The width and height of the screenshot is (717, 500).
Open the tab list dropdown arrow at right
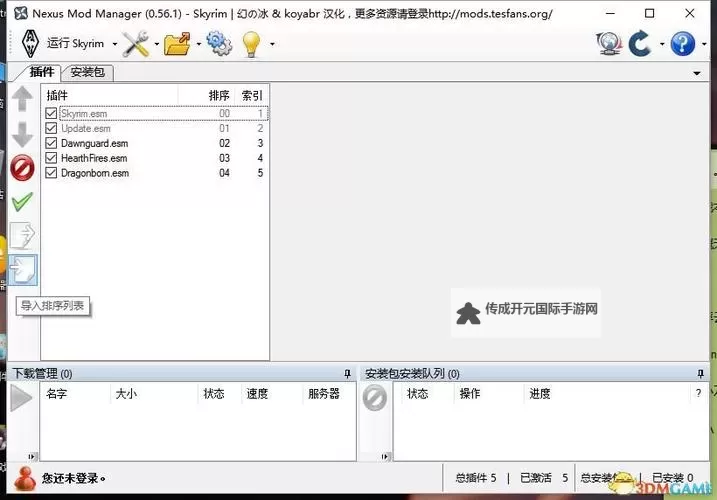click(x=697, y=73)
